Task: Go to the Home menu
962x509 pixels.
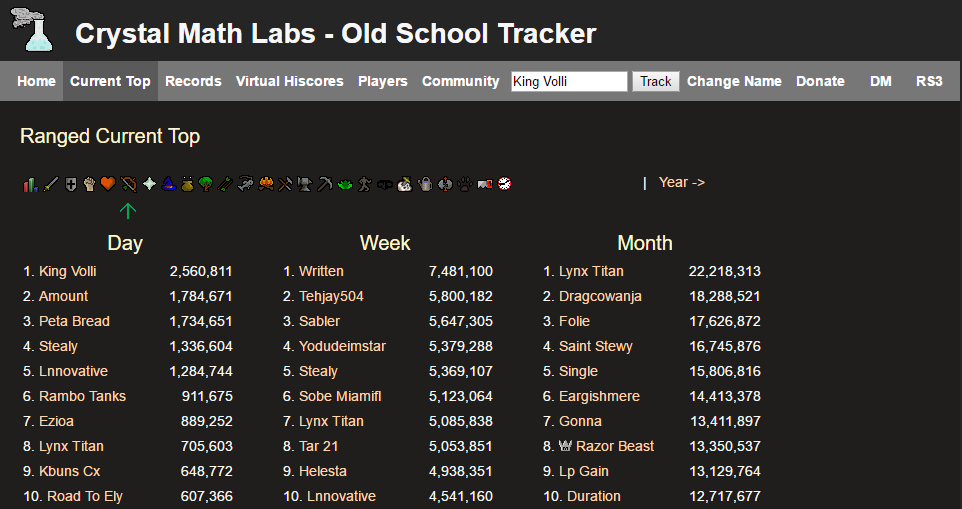Action: 36,81
